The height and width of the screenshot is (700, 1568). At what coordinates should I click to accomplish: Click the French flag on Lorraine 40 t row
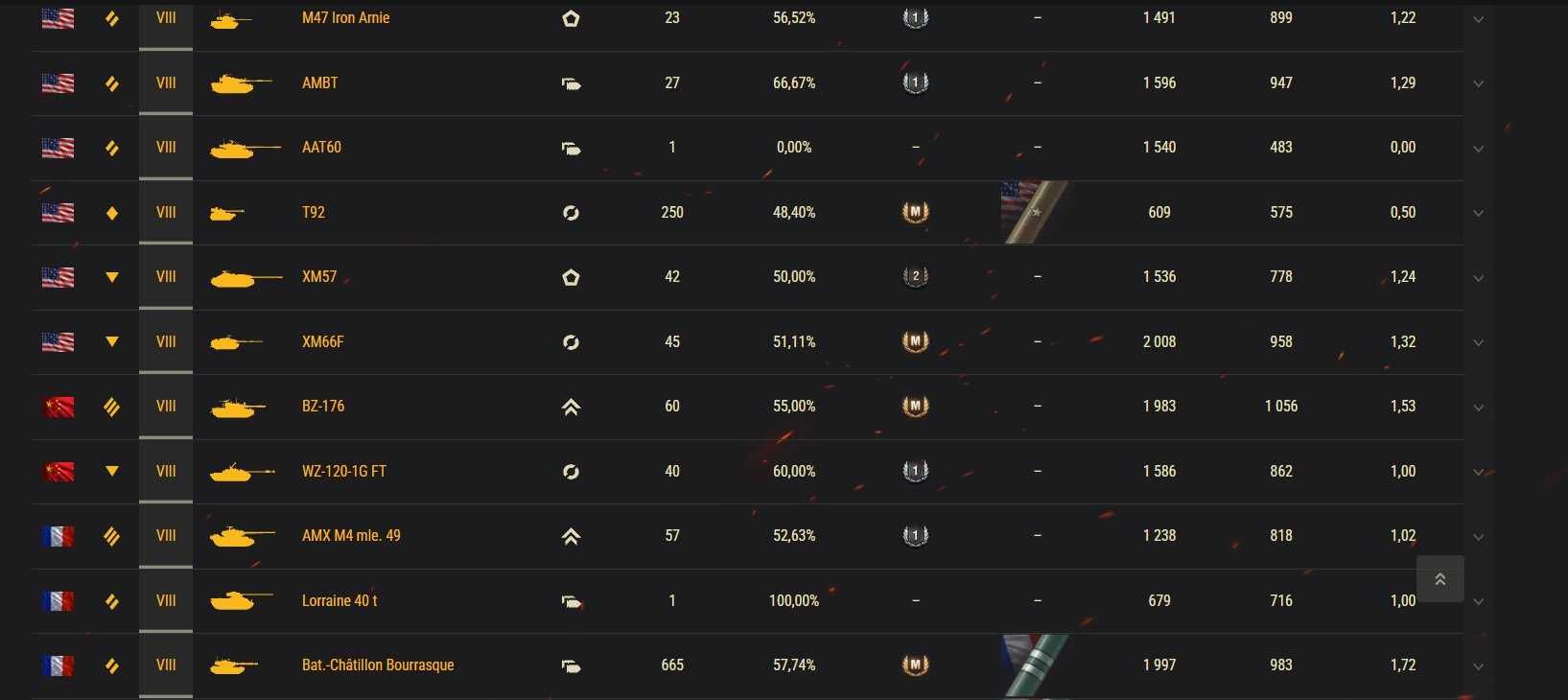(59, 600)
